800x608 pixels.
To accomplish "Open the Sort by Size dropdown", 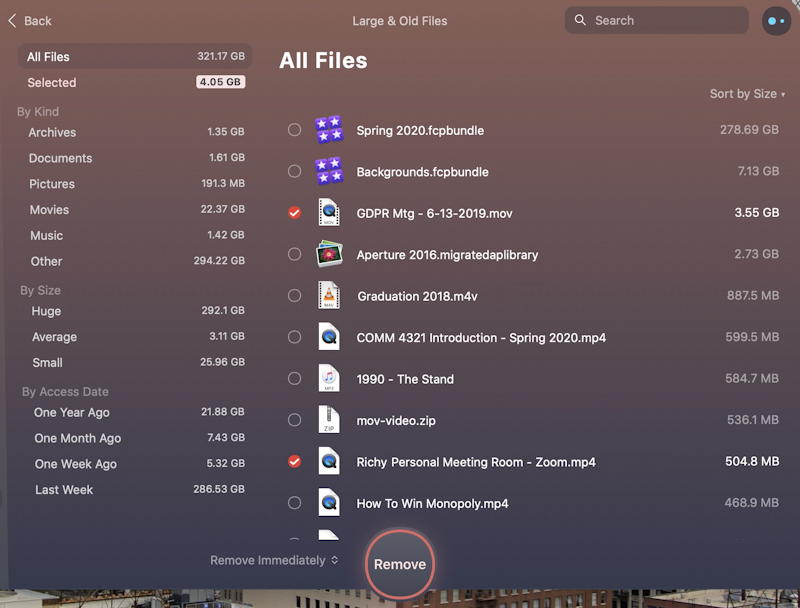I will point(747,94).
